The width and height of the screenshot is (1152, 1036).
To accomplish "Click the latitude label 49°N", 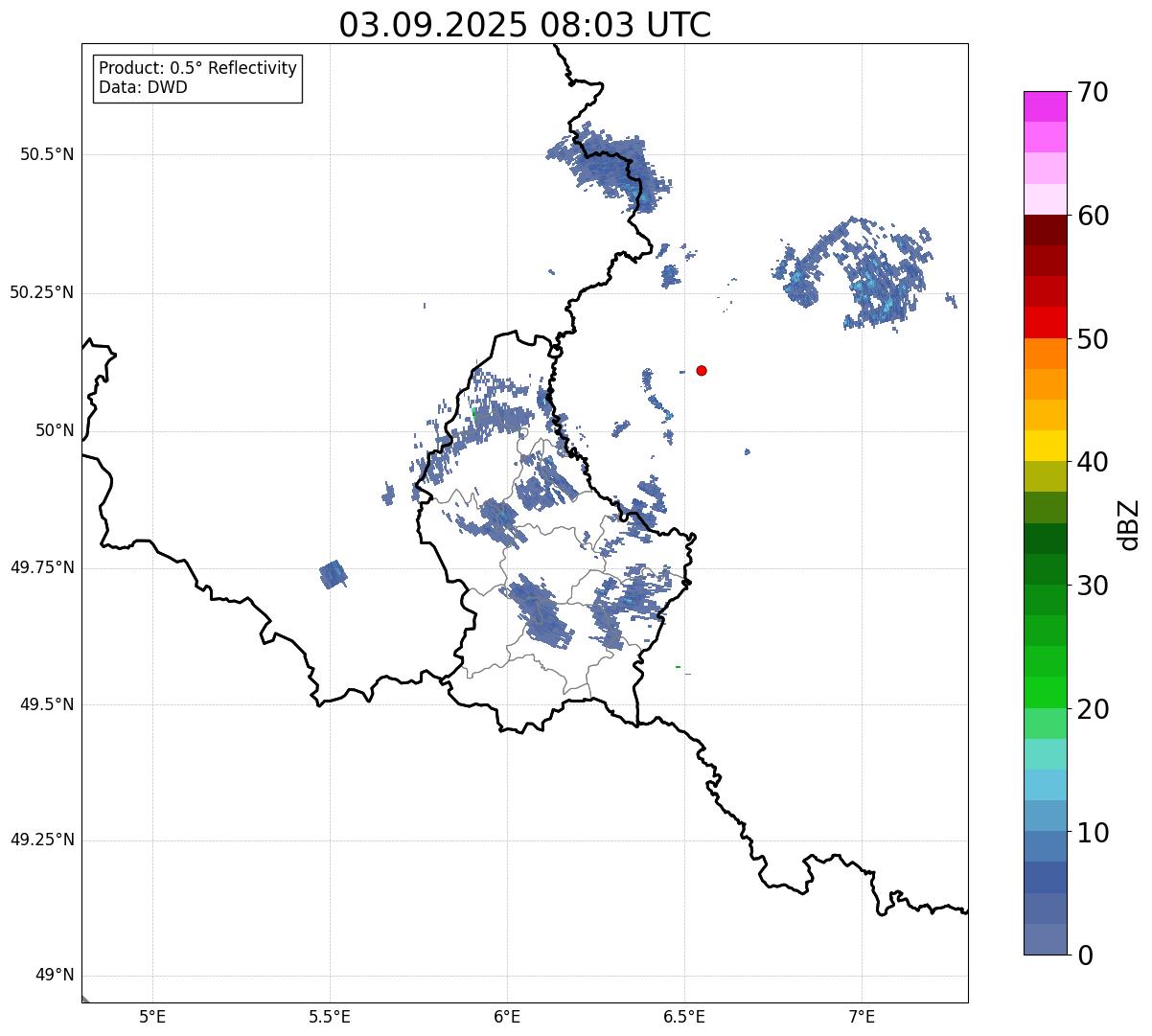I will (x=55, y=976).
